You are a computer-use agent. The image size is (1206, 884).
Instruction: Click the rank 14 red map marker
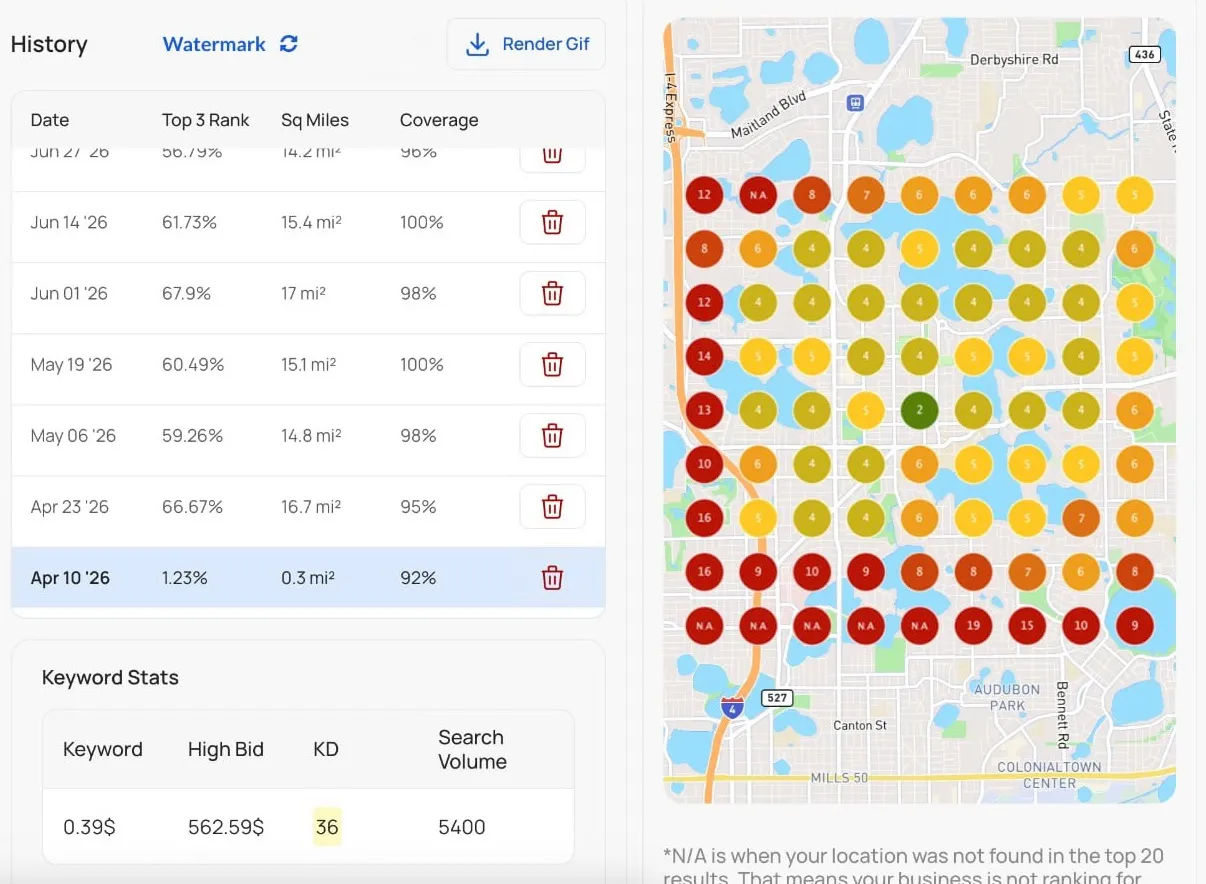coord(705,355)
